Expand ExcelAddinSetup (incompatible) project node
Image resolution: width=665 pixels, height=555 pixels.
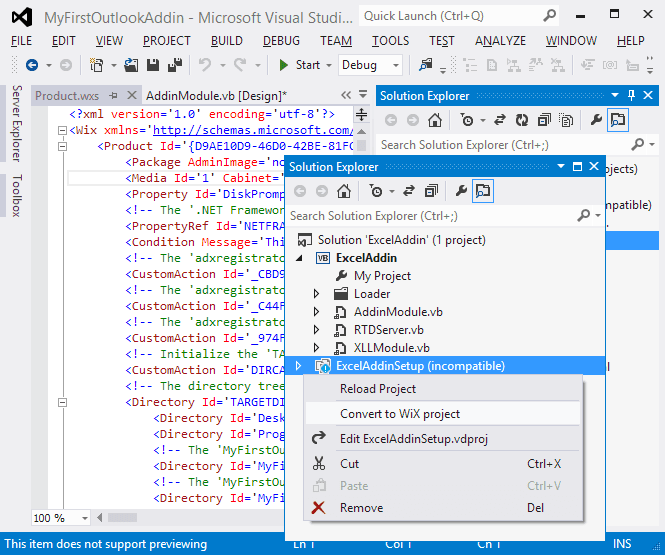pos(298,366)
